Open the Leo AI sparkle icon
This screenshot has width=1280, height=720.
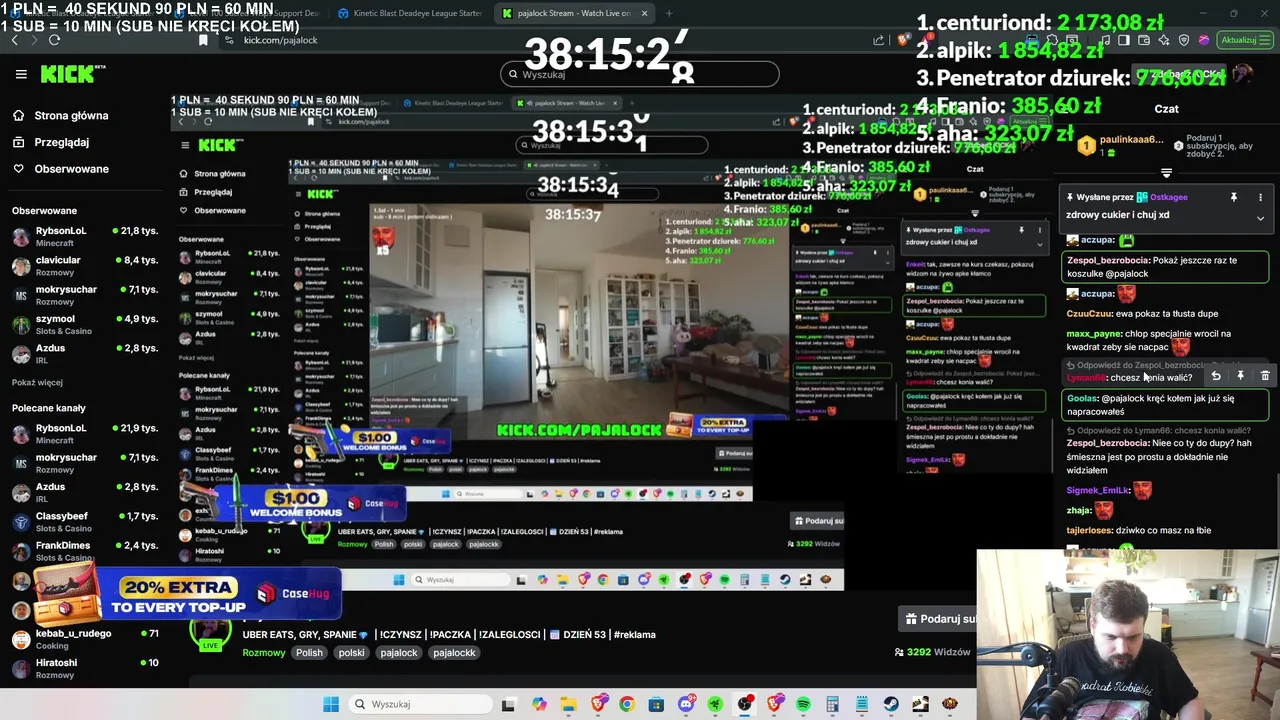tap(1164, 40)
